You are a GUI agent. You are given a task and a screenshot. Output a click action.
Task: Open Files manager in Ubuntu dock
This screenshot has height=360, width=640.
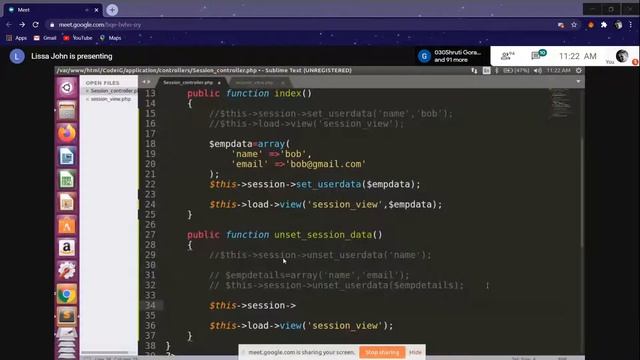67,110
